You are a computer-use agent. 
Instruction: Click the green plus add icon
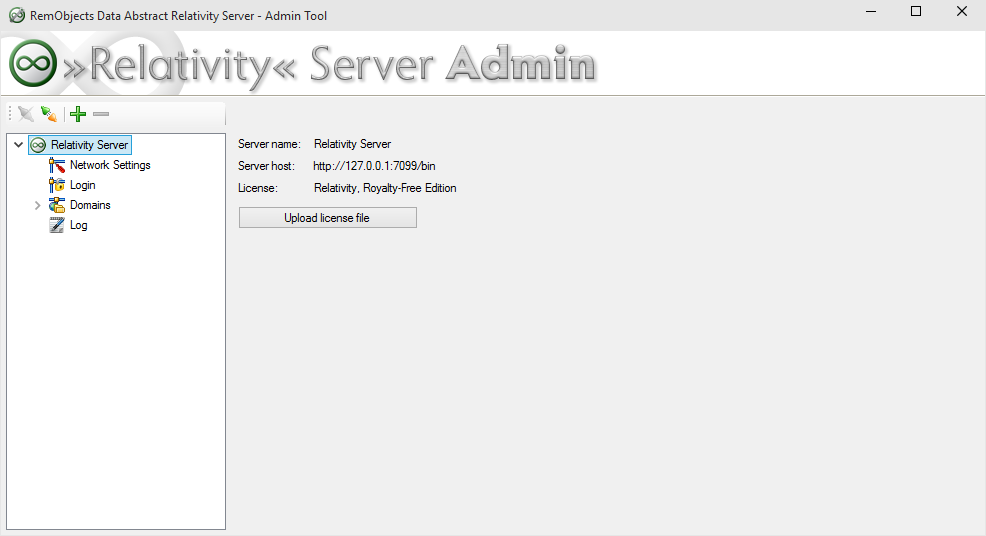(78, 114)
